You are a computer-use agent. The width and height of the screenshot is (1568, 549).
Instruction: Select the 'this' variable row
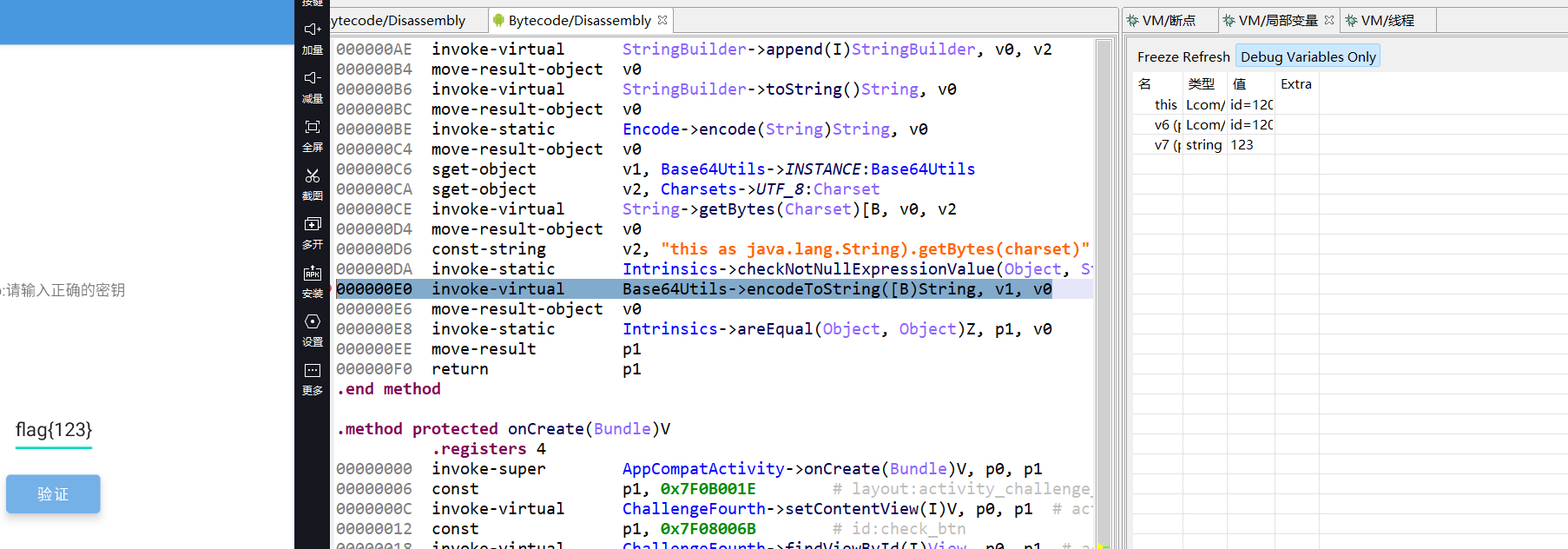1226,104
